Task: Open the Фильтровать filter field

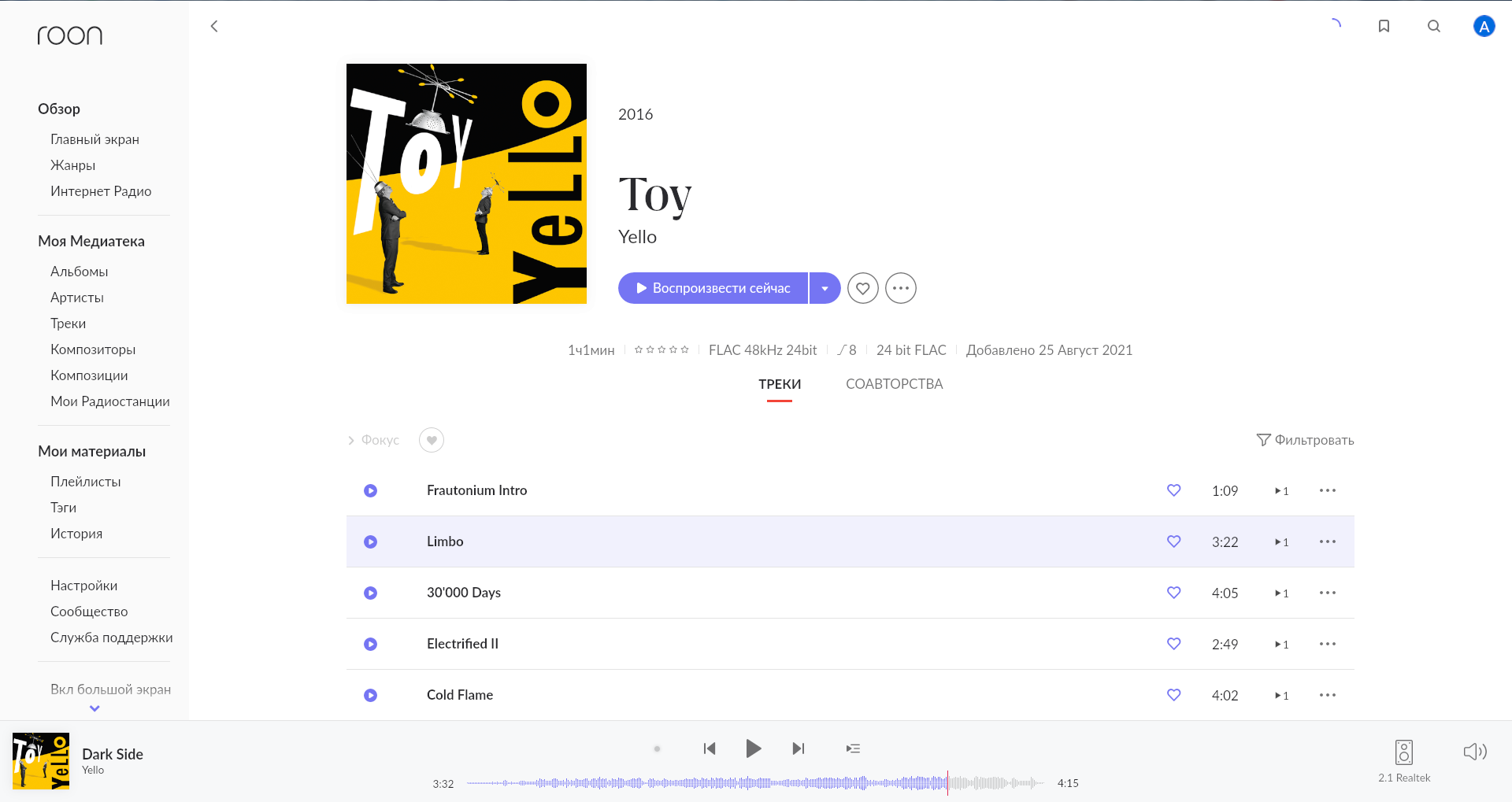Action: 1306,440
